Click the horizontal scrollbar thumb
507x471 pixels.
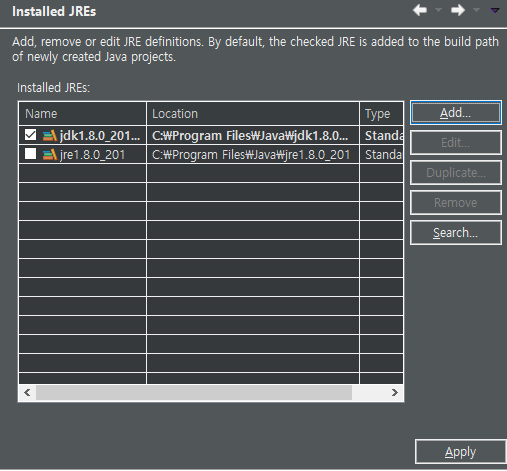[x=194, y=393]
